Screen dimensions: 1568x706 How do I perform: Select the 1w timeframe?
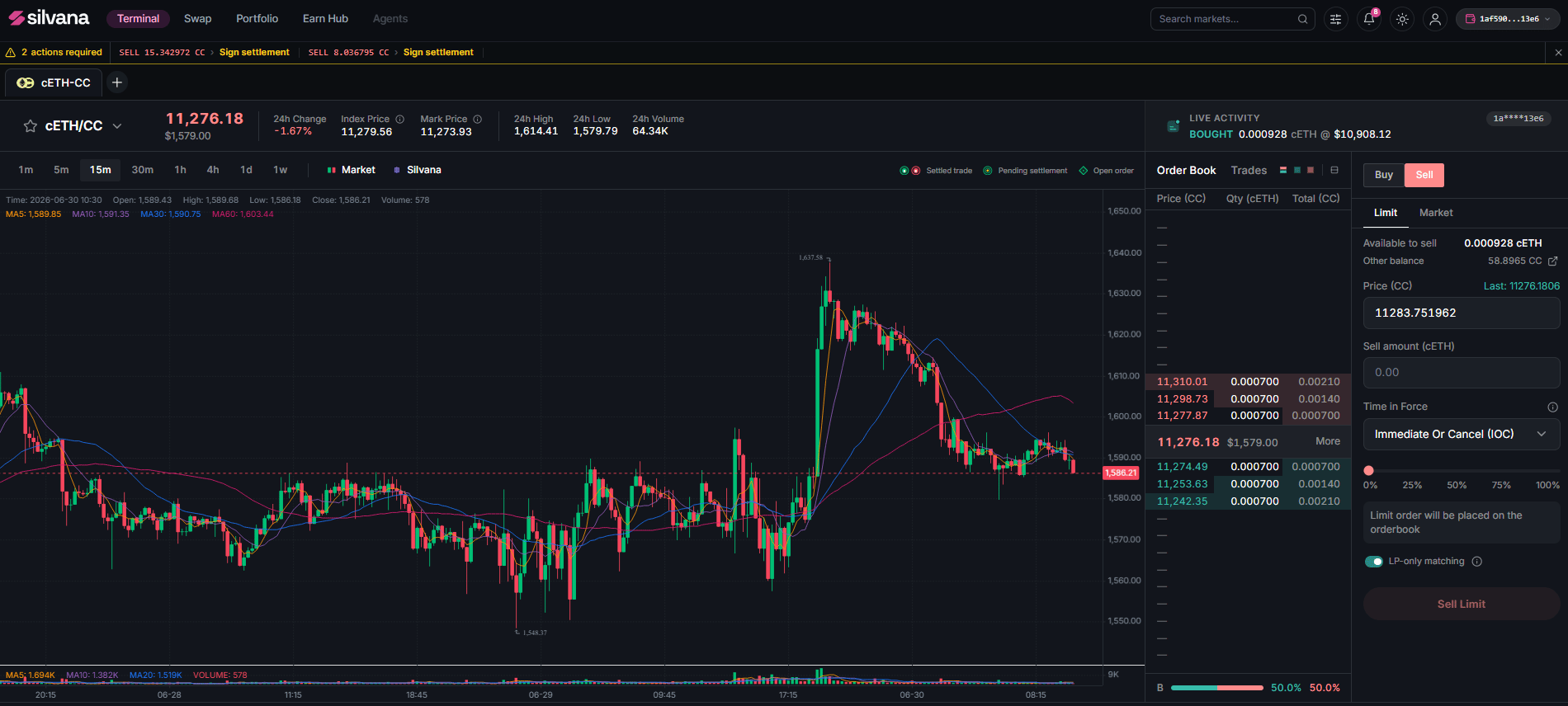[281, 170]
